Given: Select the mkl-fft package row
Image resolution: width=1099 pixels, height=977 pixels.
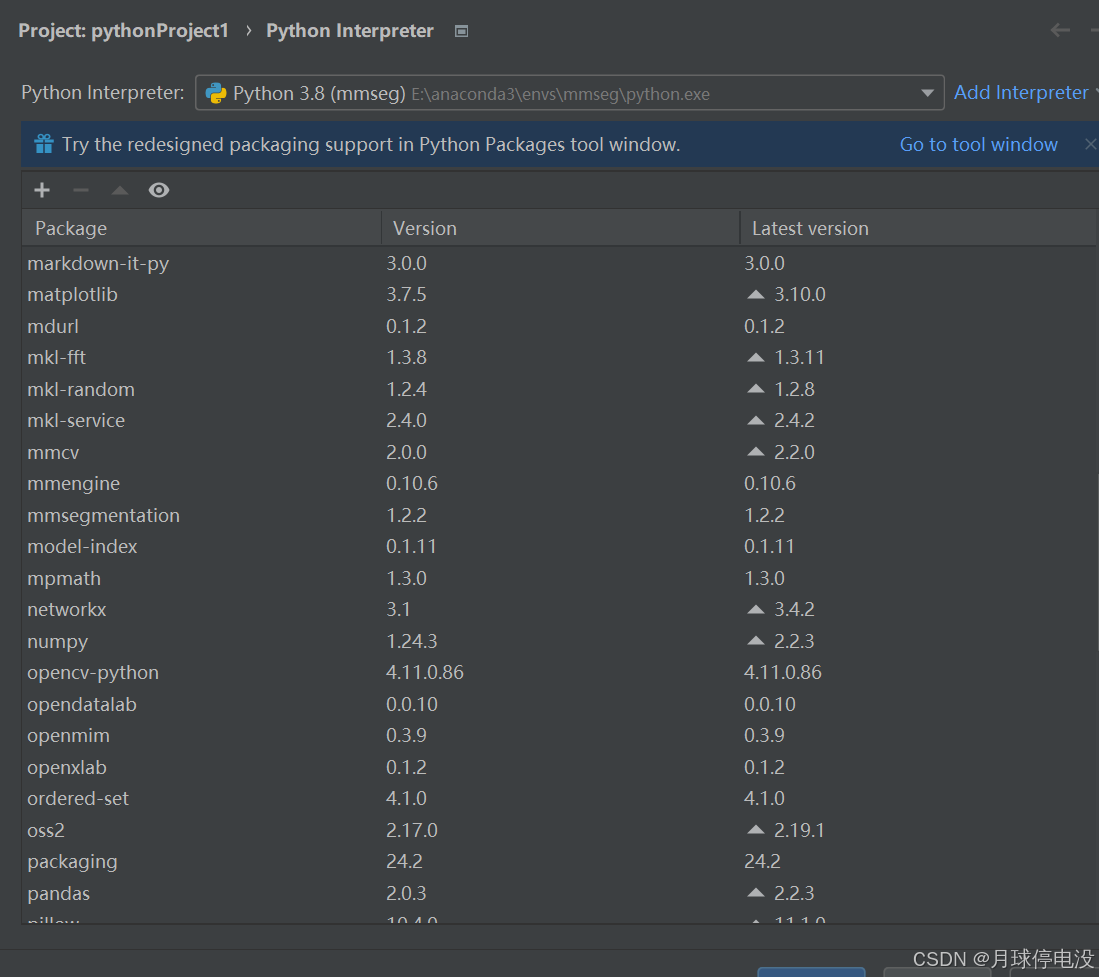Looking at the screenshot, I should tap(559, 357).
